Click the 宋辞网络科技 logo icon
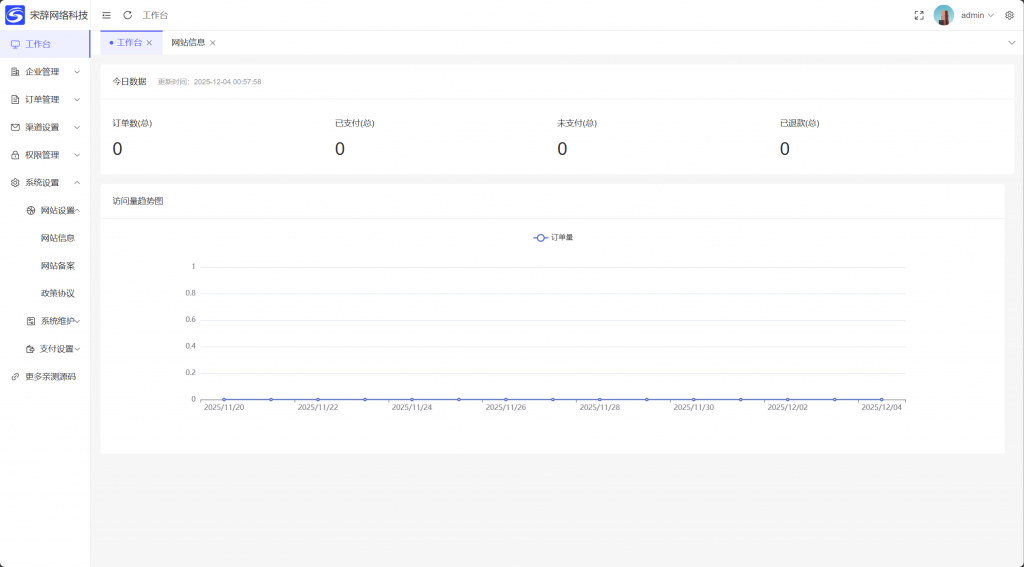This screenshot has width=1024, height=567. coord(15,15)
